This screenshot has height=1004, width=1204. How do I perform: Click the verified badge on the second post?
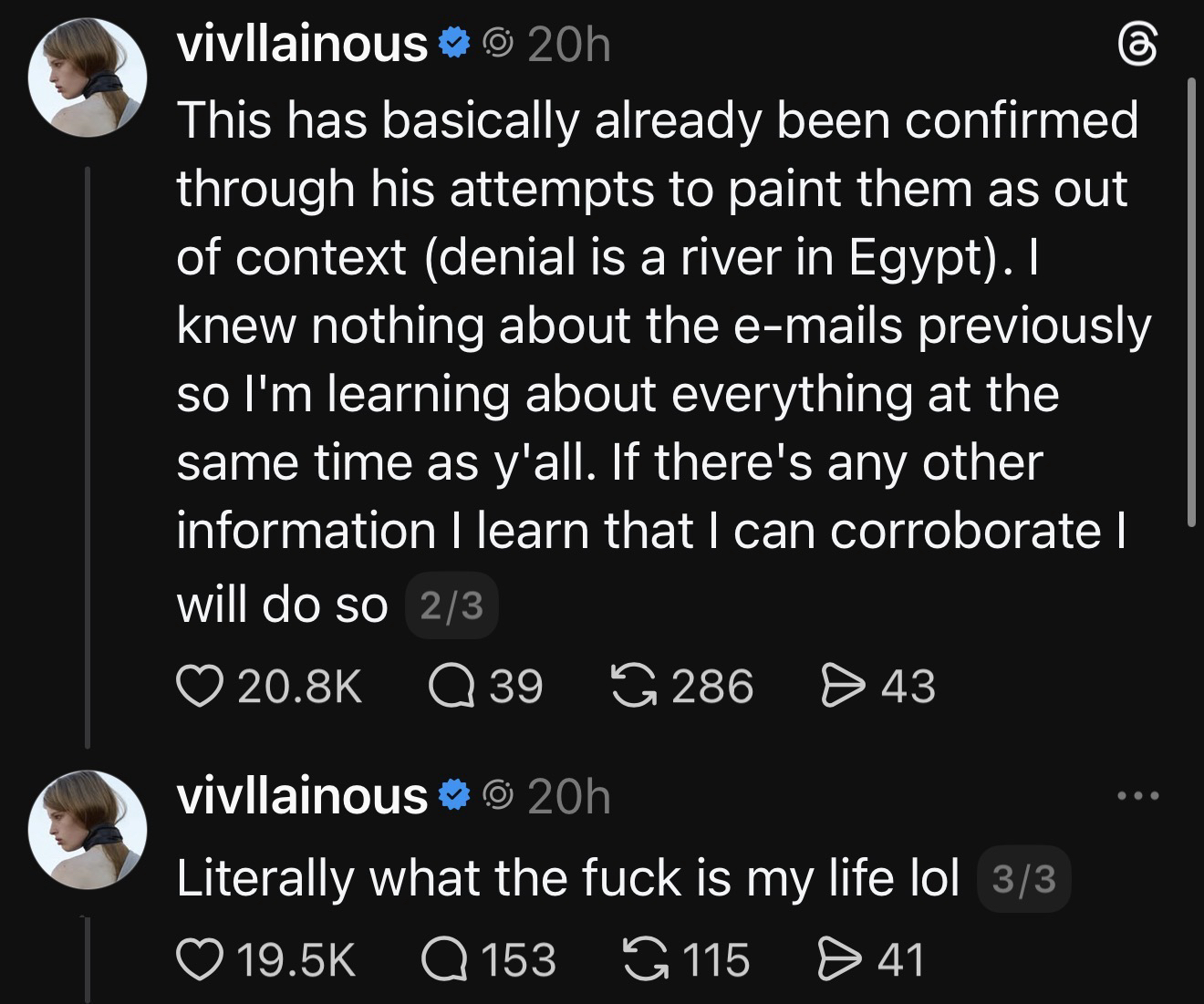pos(453,796)
